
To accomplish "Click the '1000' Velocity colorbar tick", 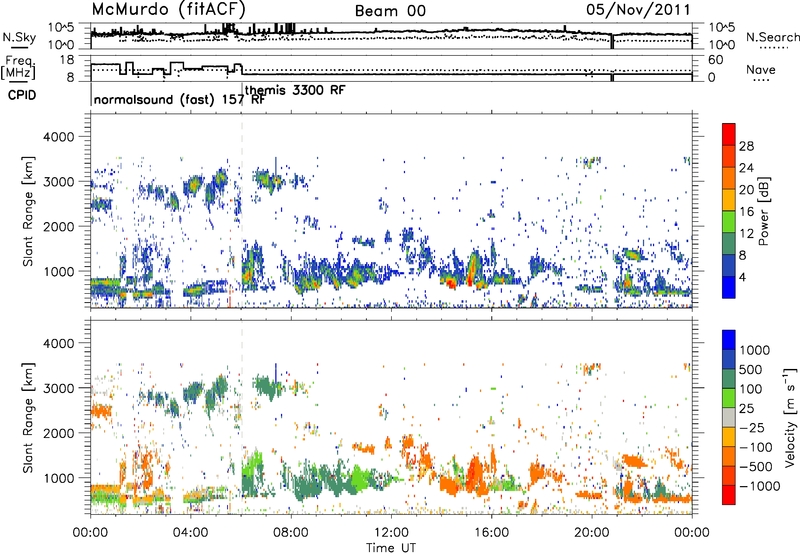I will point(755,350).
